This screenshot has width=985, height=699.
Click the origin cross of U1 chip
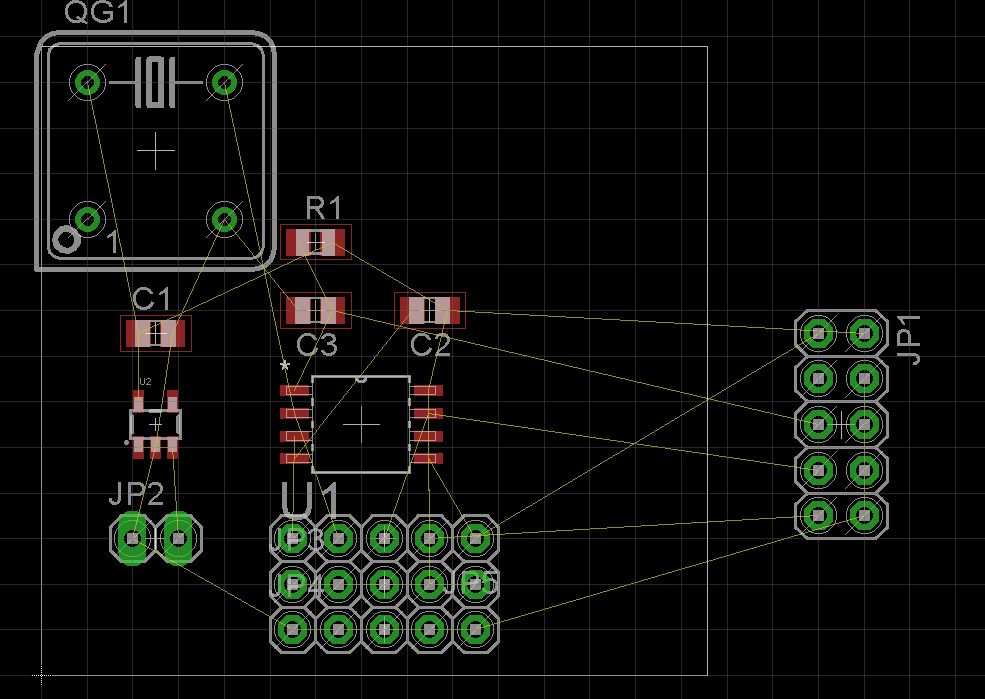point(362,425)
